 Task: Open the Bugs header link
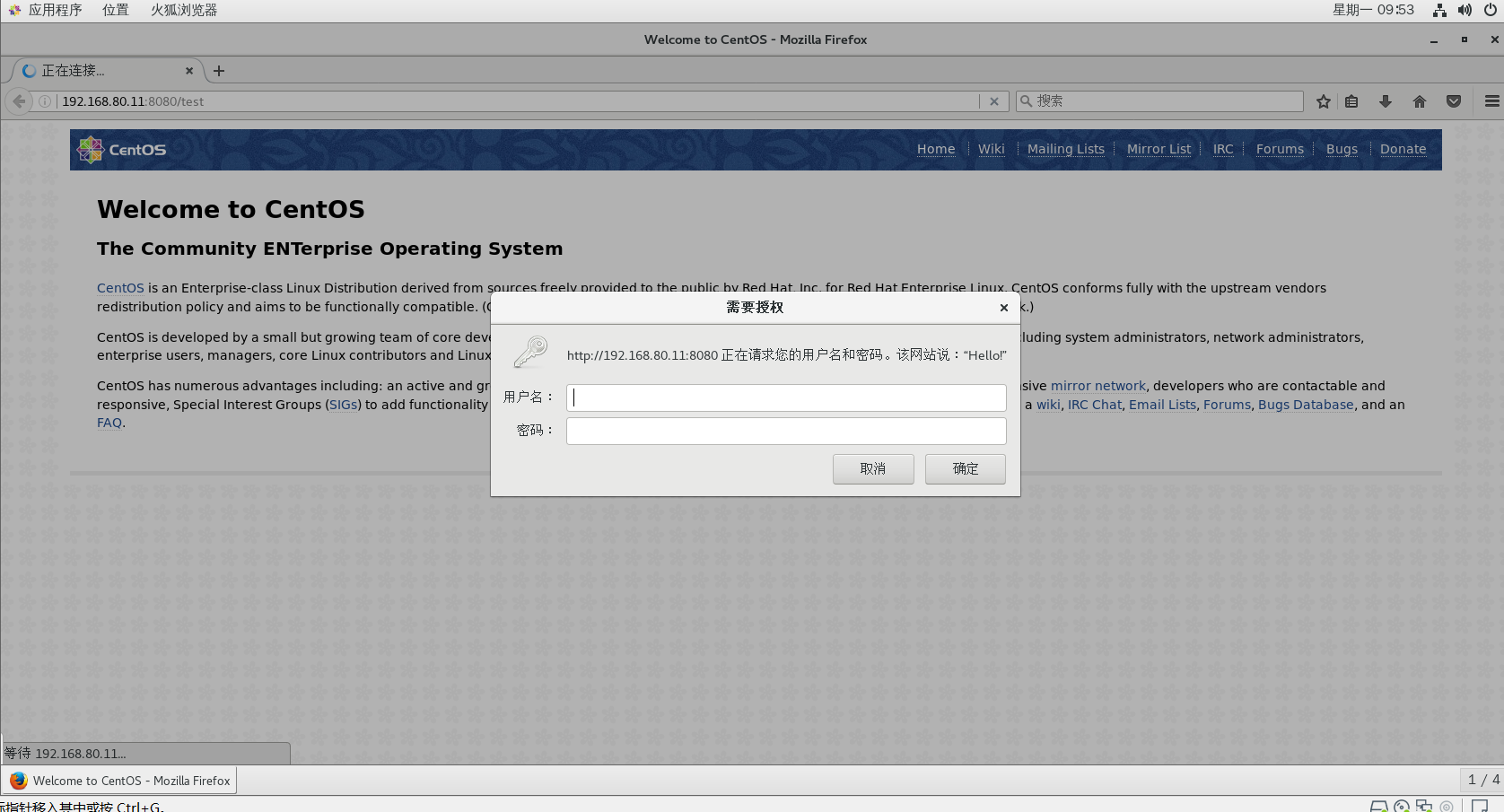[1342, 149]
